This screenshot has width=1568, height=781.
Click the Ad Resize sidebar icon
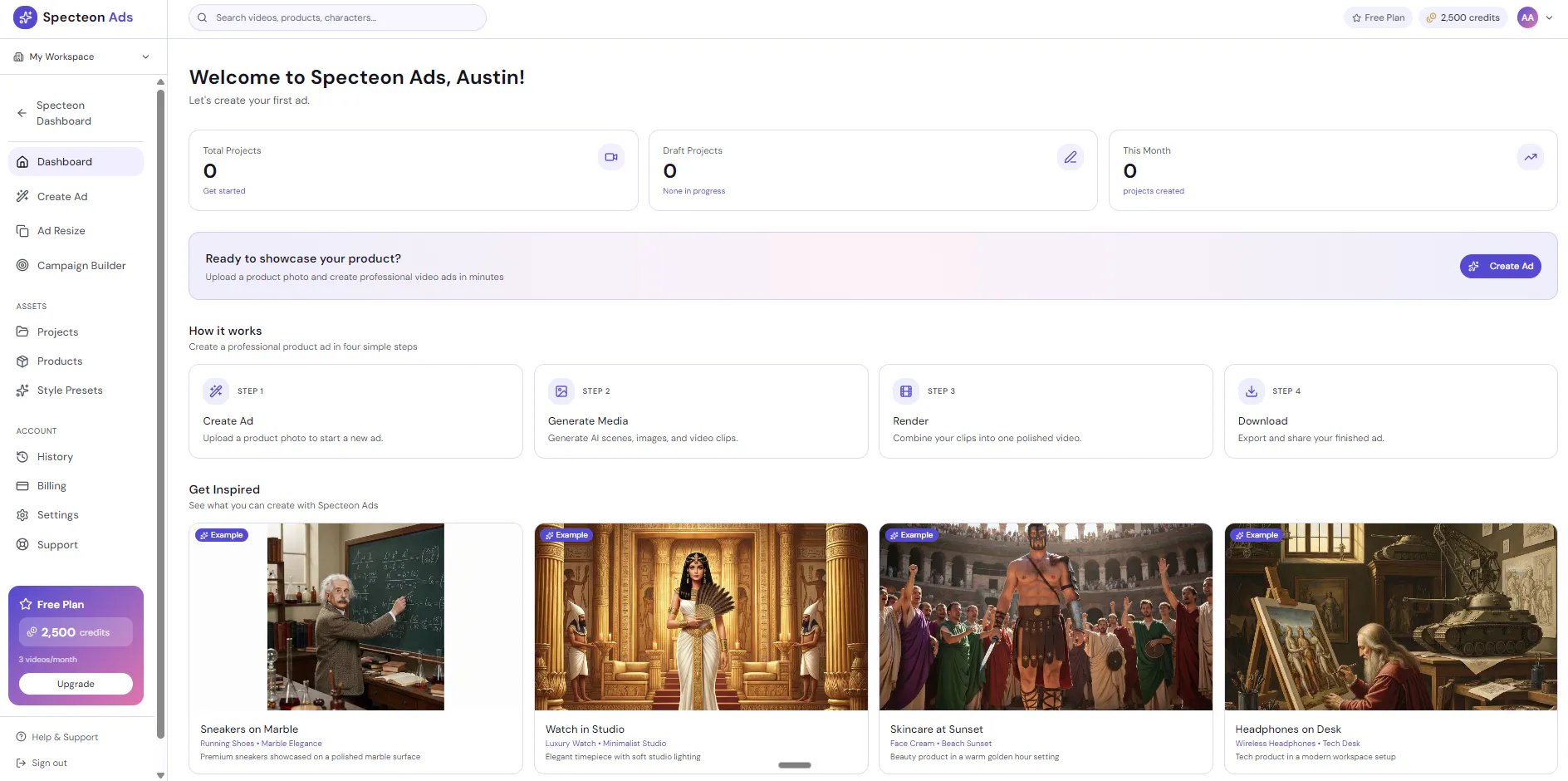click(x=22, y=231)
